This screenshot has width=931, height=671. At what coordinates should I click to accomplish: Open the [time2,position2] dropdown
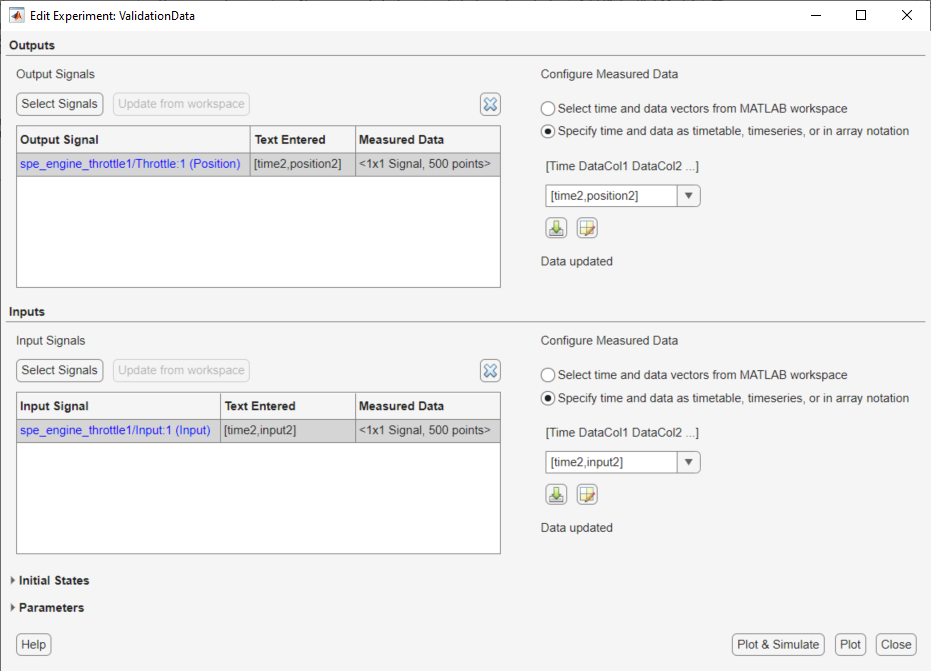pyautogui.click(x=689, y=195)
